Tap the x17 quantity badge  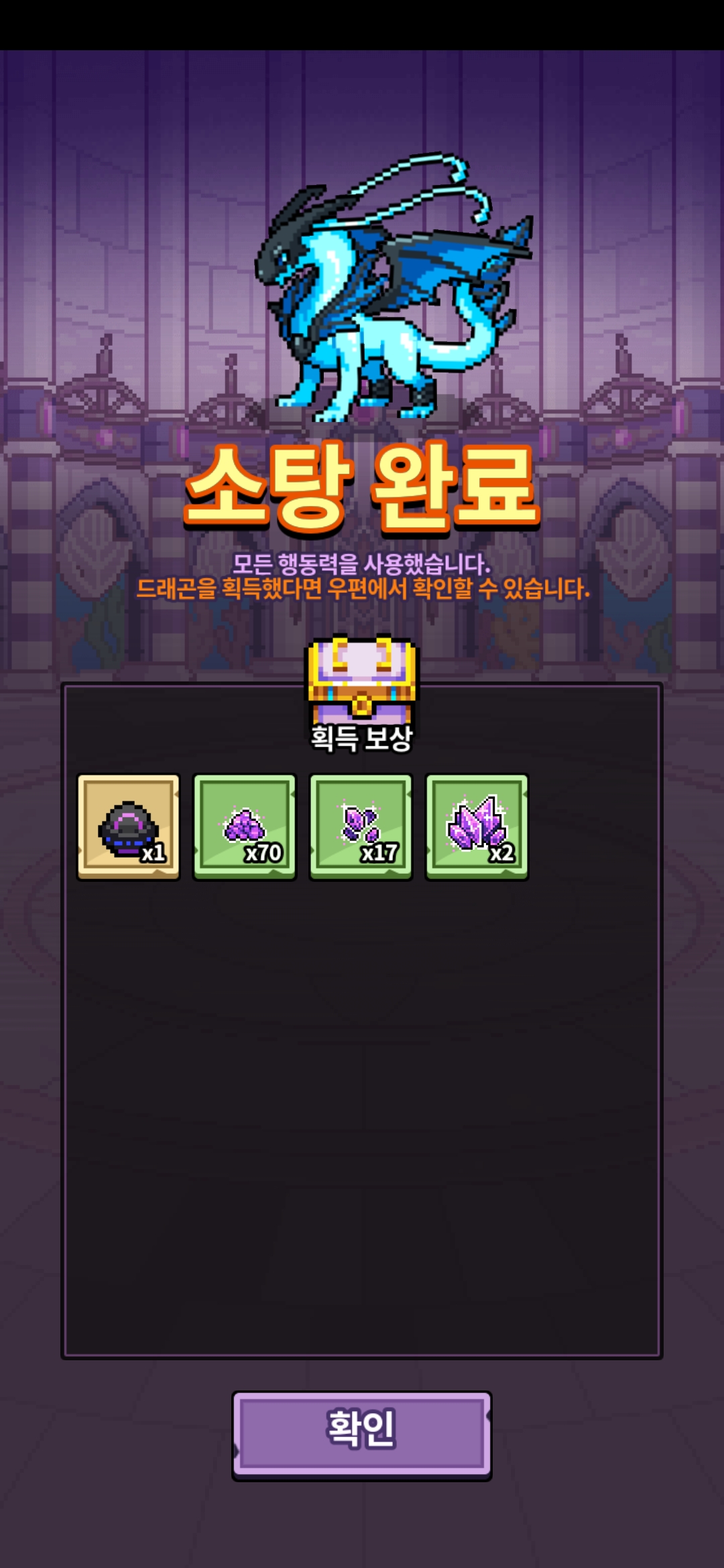click(379, 853)
